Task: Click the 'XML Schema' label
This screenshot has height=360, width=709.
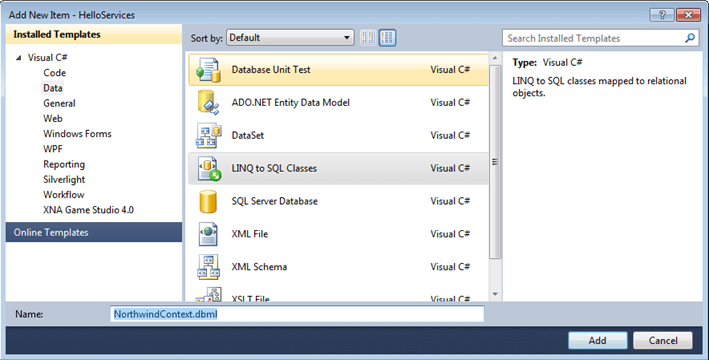Action: pyautogui.click(x=259, y=267)
